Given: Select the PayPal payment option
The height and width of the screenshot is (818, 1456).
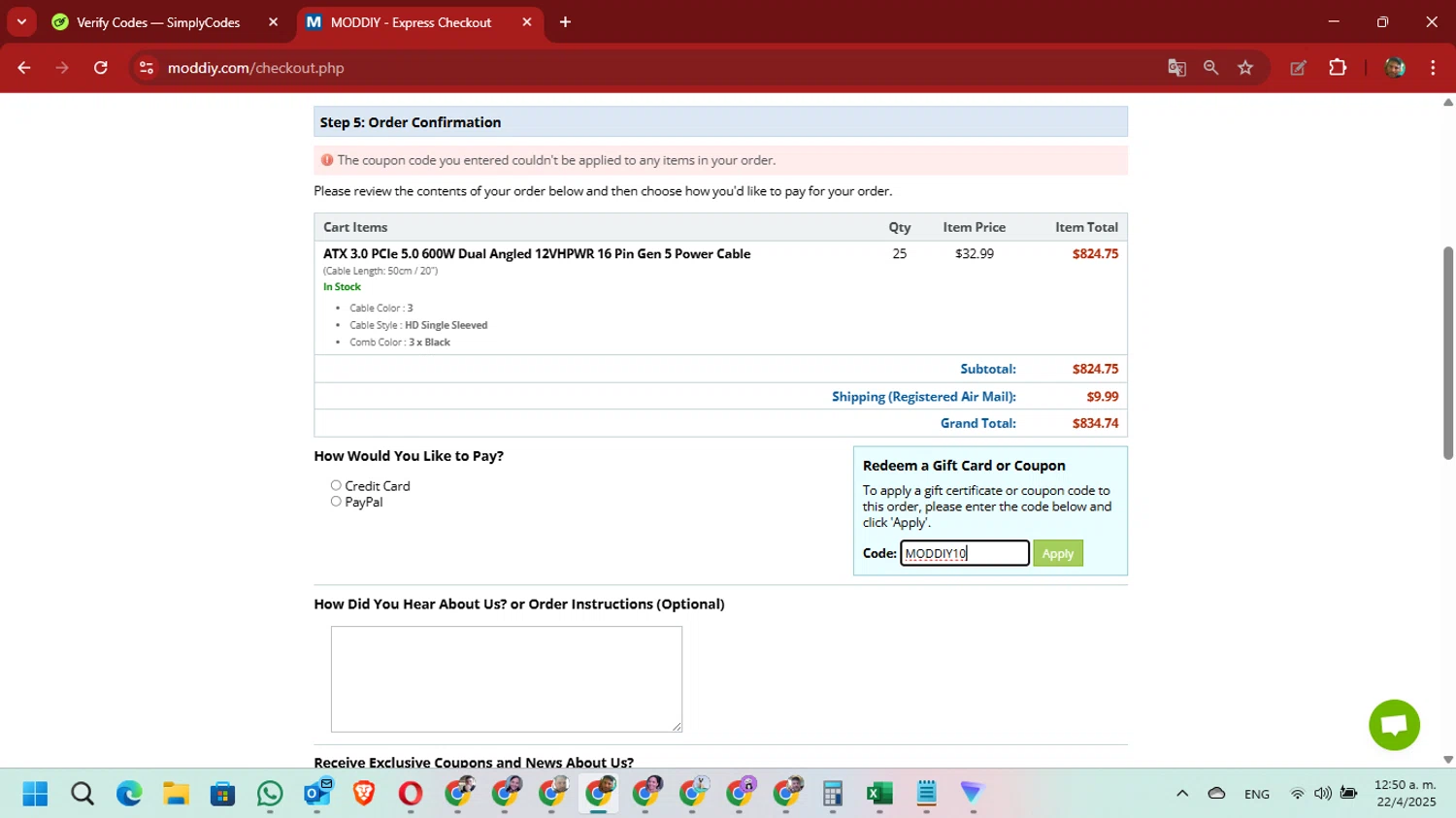Looking at the screenshot, I should click(336, 502).
